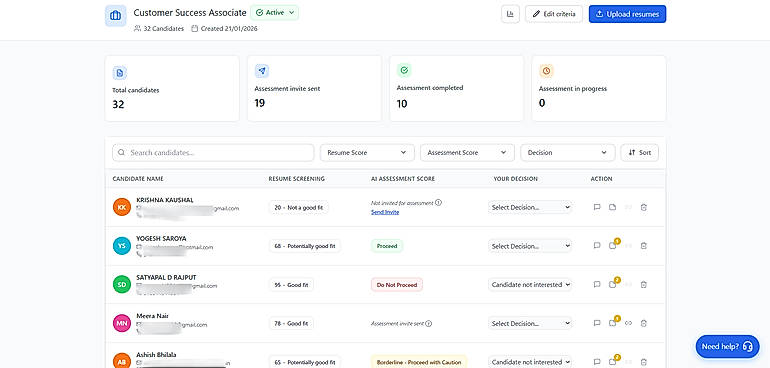Click the '78 - Good fit' score
The image size is (770, 368).
pos(291,323)
